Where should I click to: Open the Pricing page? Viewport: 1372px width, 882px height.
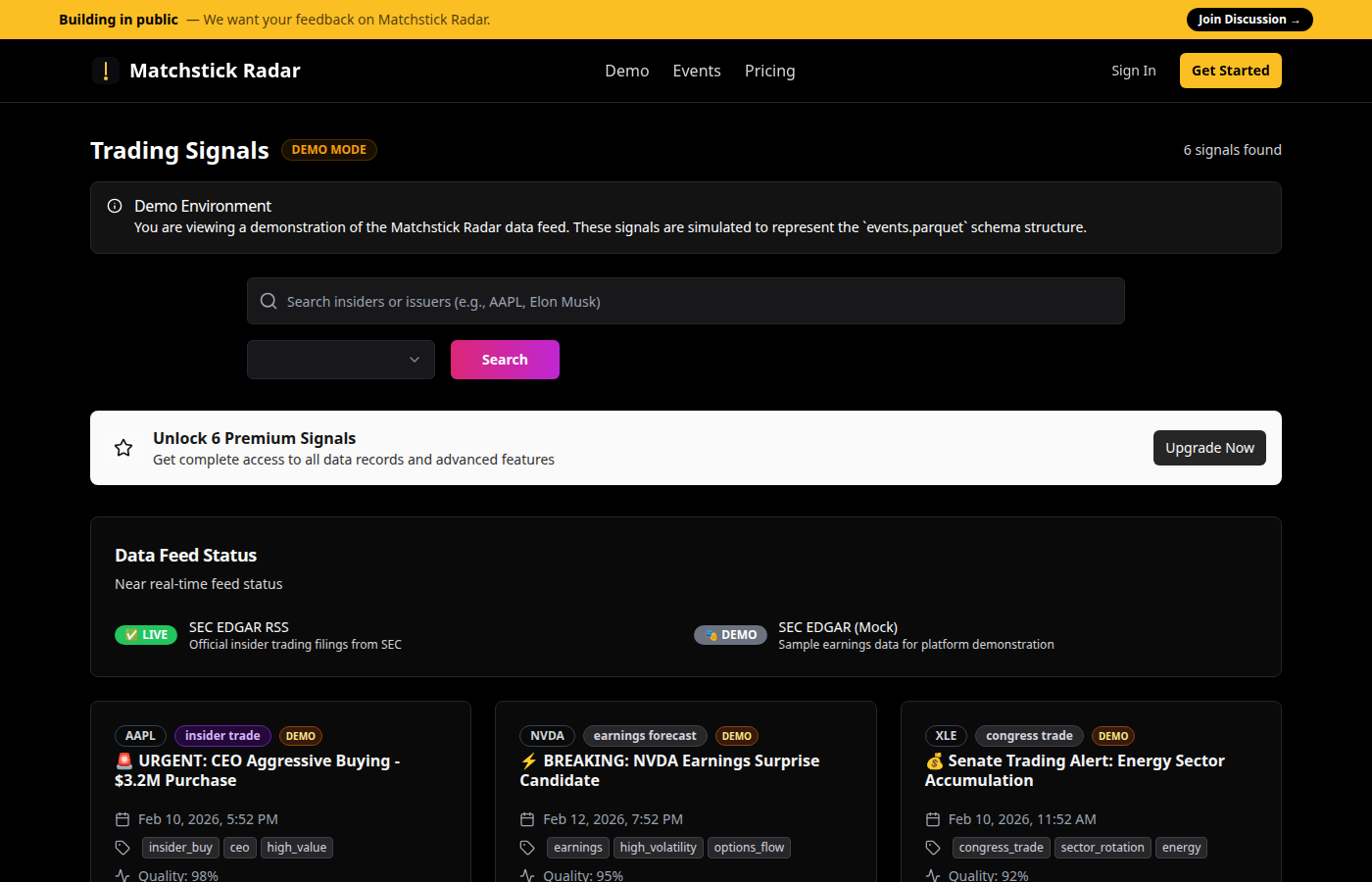pos(769,71)
